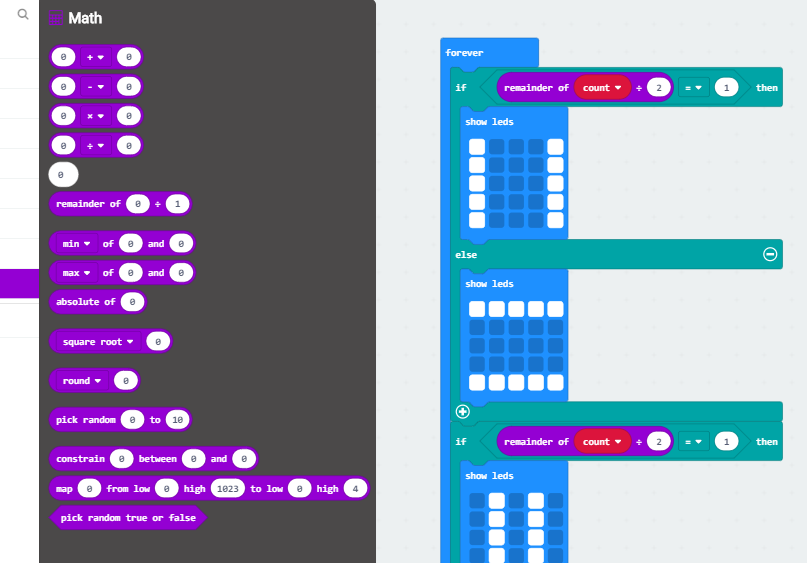
Task: Edit the 1023 value in map block
Action: click(227, 488)
